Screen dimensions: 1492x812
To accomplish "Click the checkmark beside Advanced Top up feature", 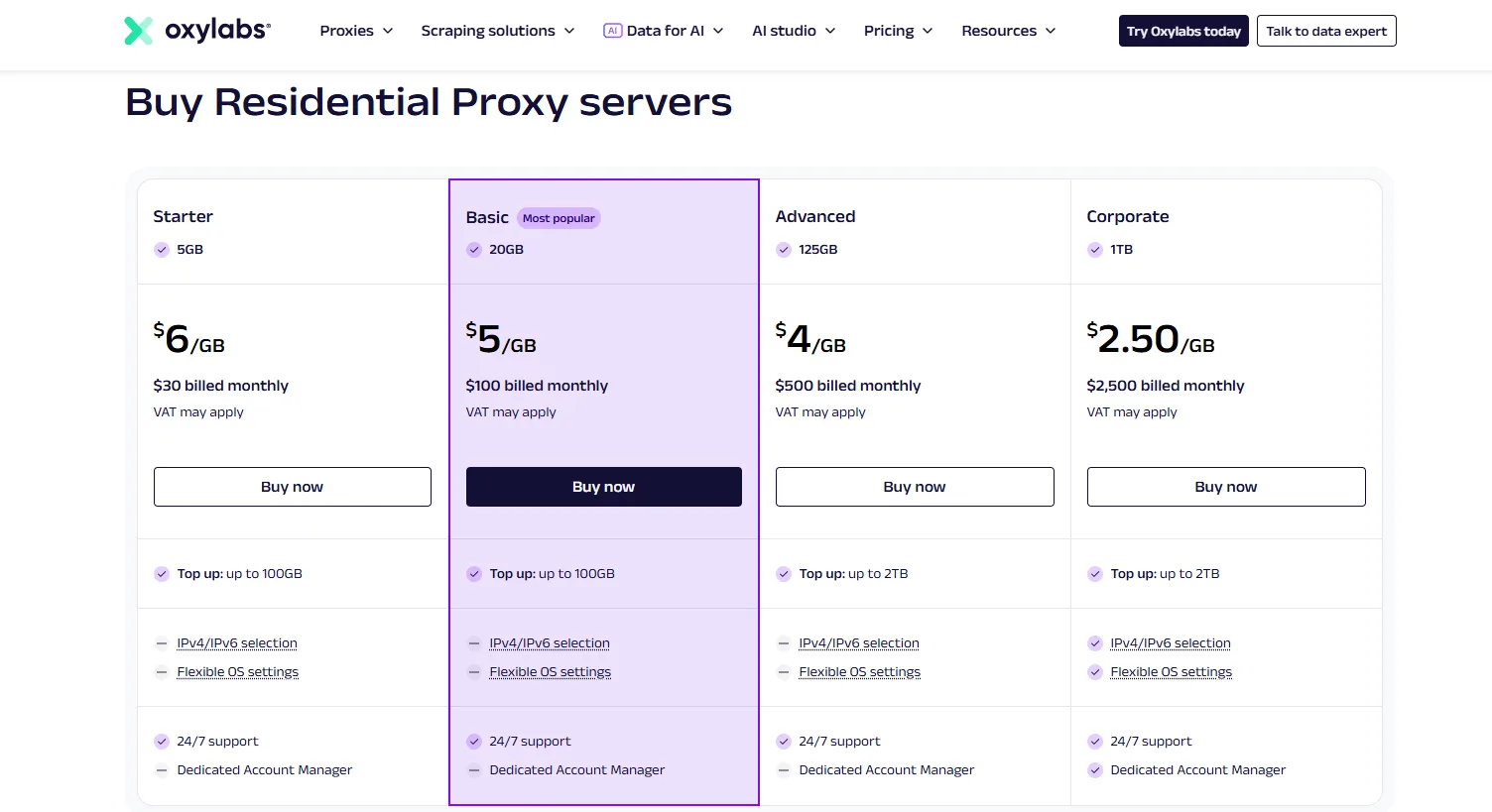I will tap(784, 573).
